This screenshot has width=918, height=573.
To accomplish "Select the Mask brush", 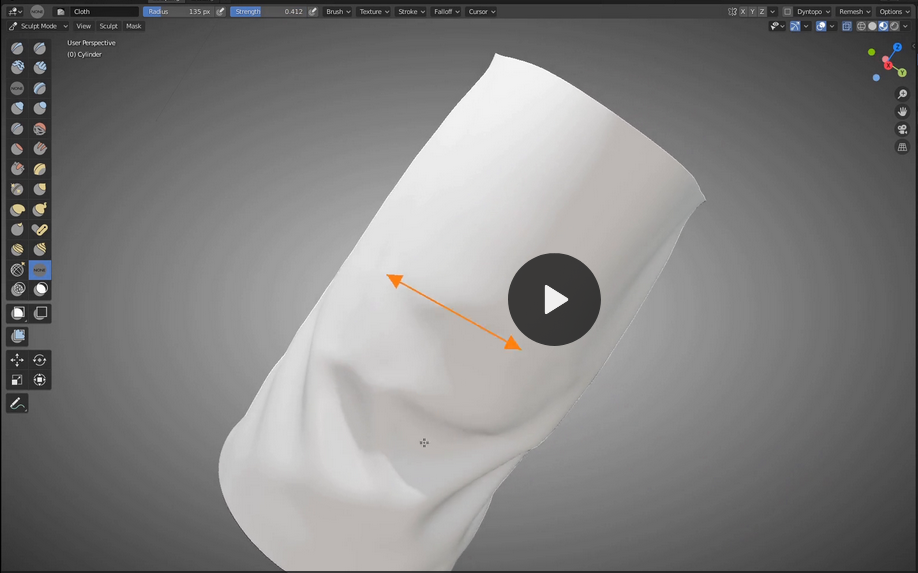I will coord(40,289).
